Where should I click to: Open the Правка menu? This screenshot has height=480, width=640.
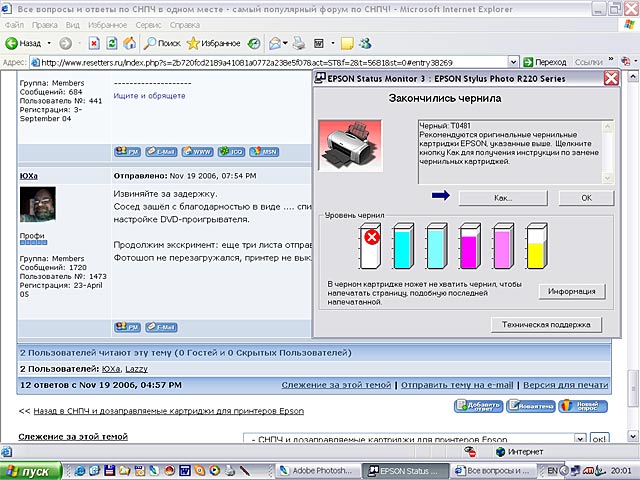pos(44,25)
